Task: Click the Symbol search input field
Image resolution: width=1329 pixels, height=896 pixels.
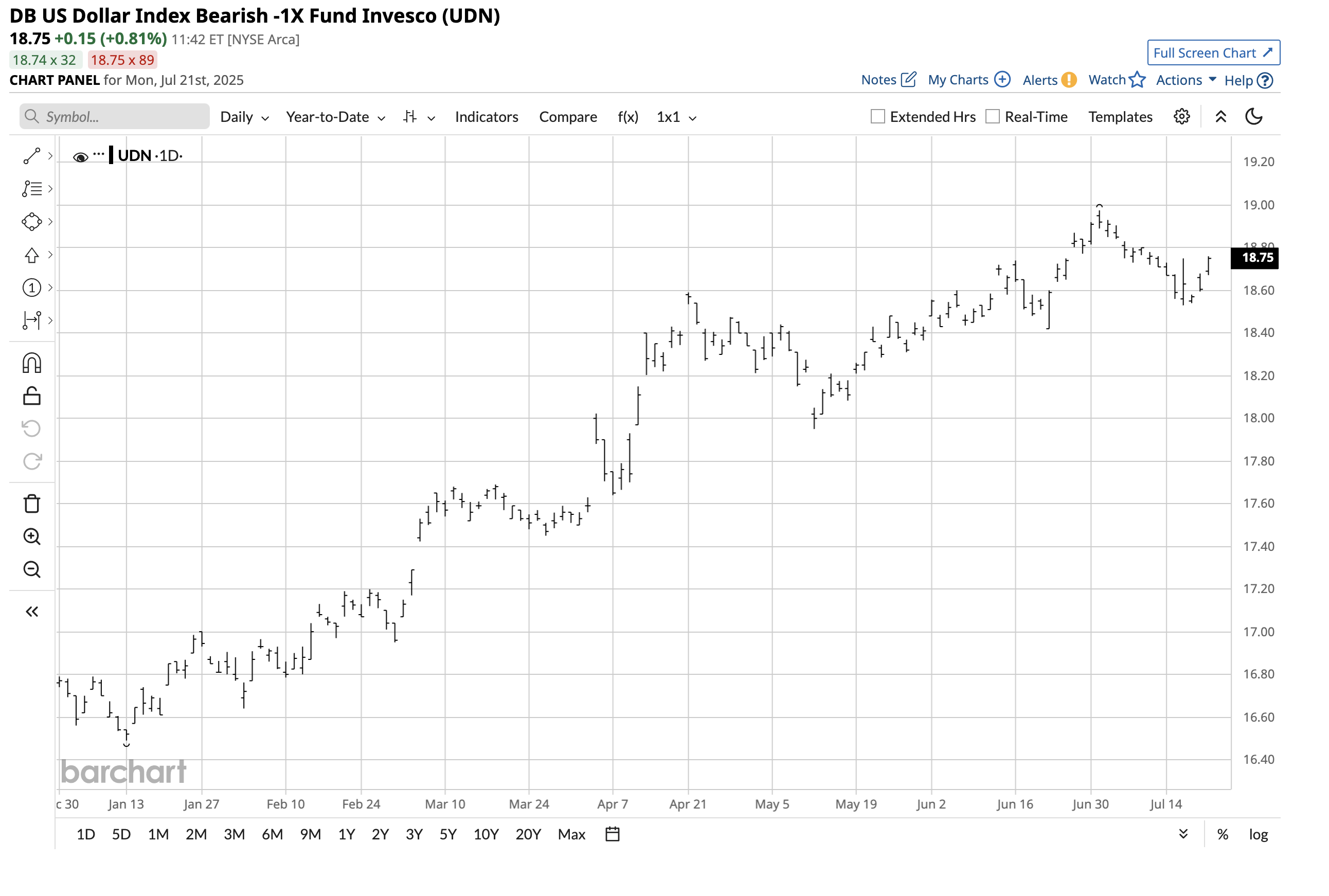Action: tap(114, 117)
